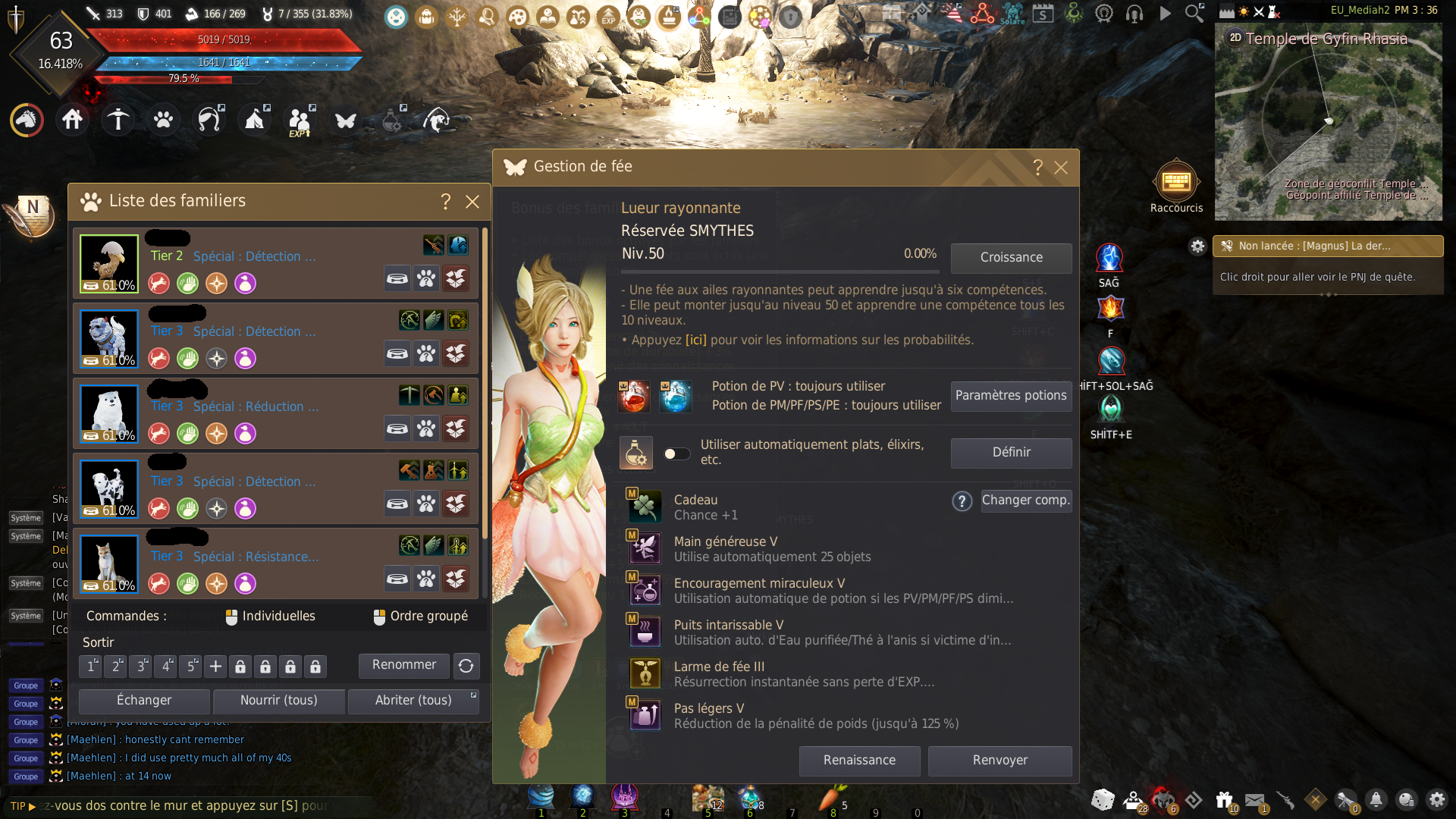Click the house residence icon
Image resolution: width=1456 pixels, height=819 pixels.
(73, 120)
